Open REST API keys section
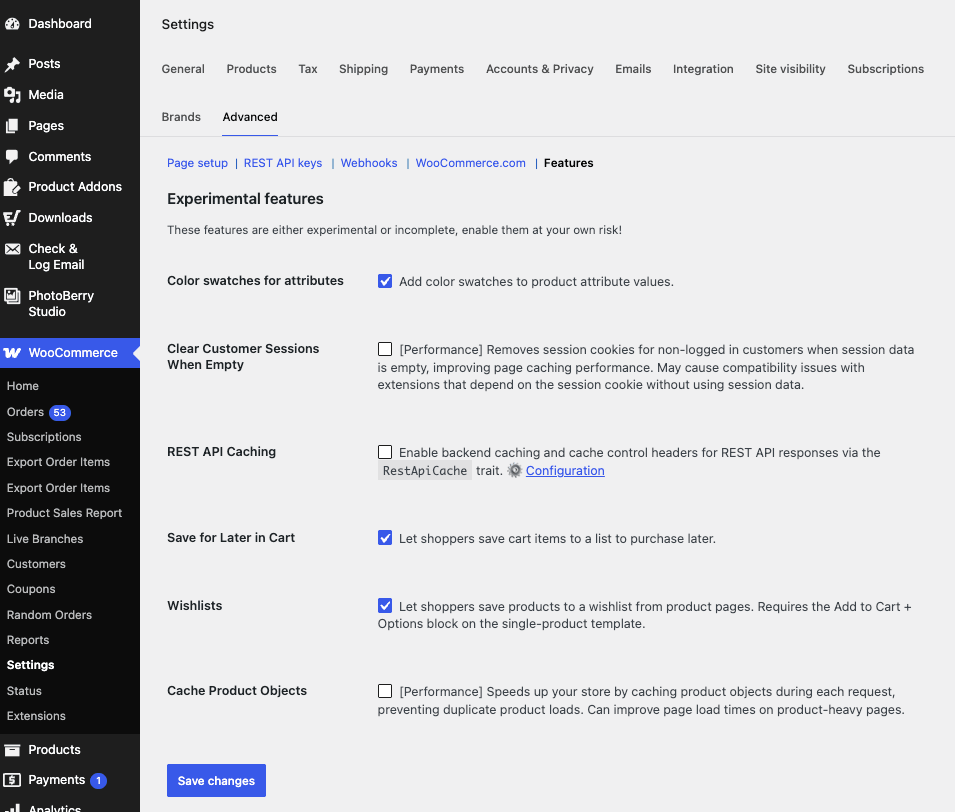 [x=283, y=163]
